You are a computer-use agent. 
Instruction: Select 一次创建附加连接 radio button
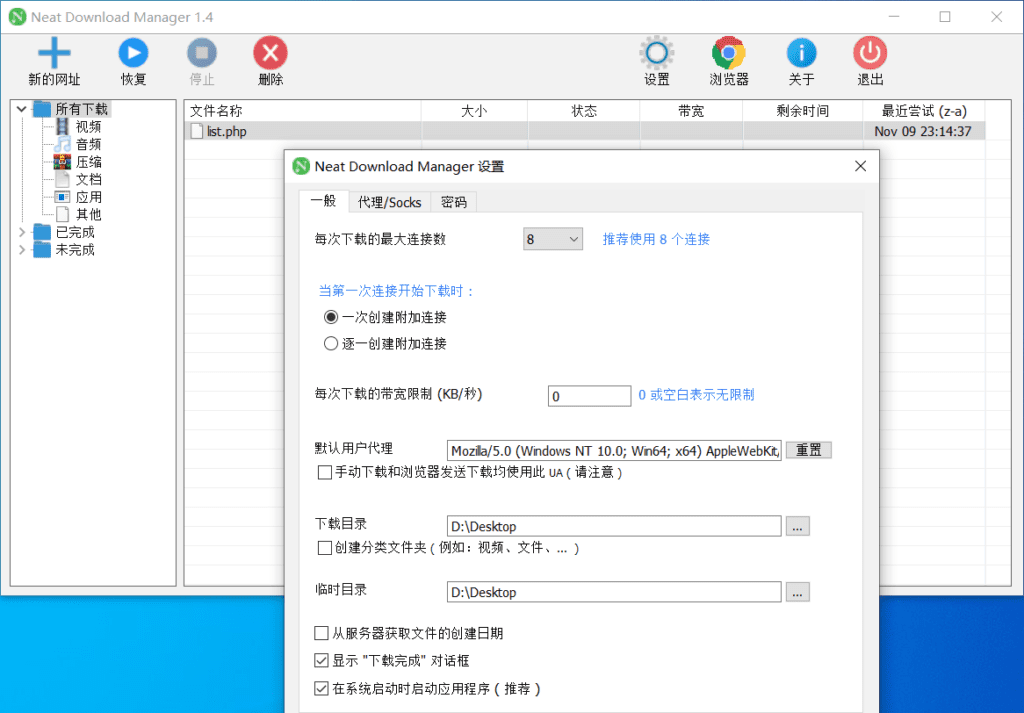tap(331, 317)
